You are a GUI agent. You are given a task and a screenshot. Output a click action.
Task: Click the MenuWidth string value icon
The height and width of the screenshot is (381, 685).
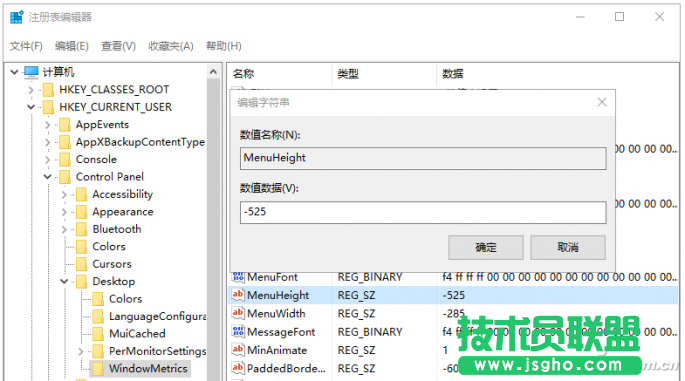coord(238,313)
